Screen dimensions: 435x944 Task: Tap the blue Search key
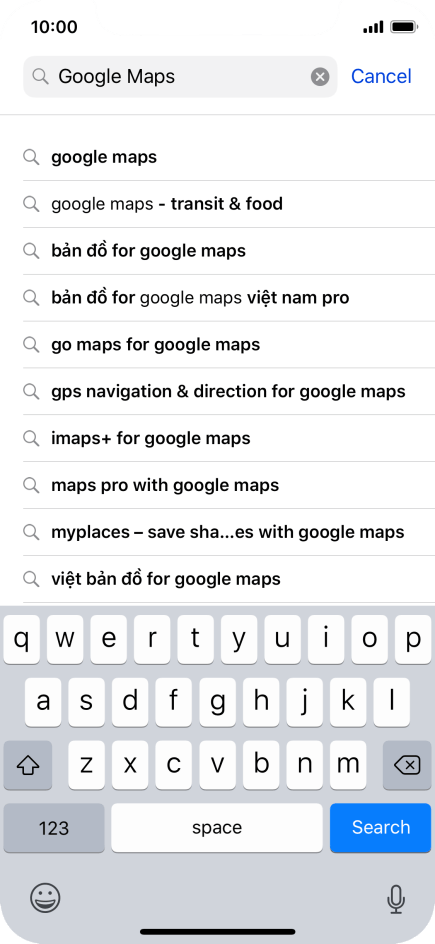pos(380,827)
